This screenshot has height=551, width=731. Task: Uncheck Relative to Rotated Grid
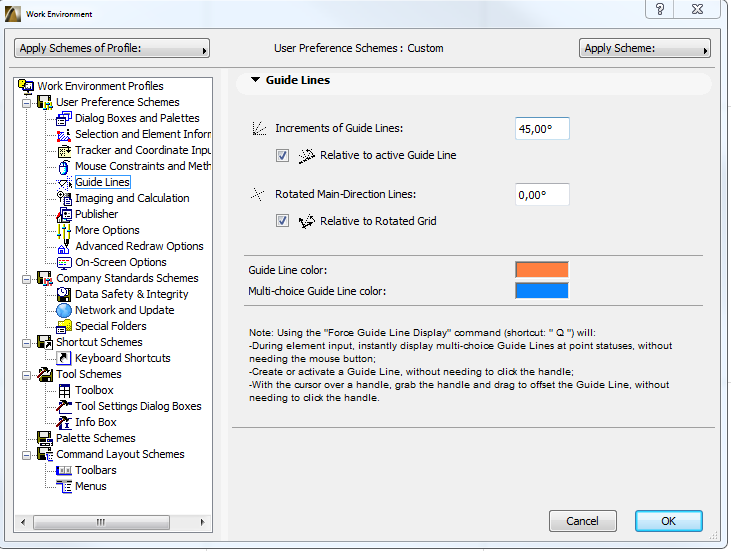point(283,221)
